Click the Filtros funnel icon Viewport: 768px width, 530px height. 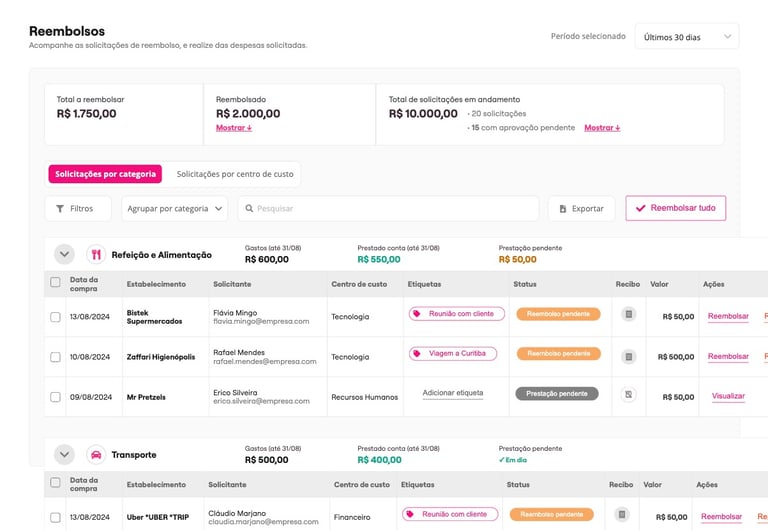pos(59,209)
